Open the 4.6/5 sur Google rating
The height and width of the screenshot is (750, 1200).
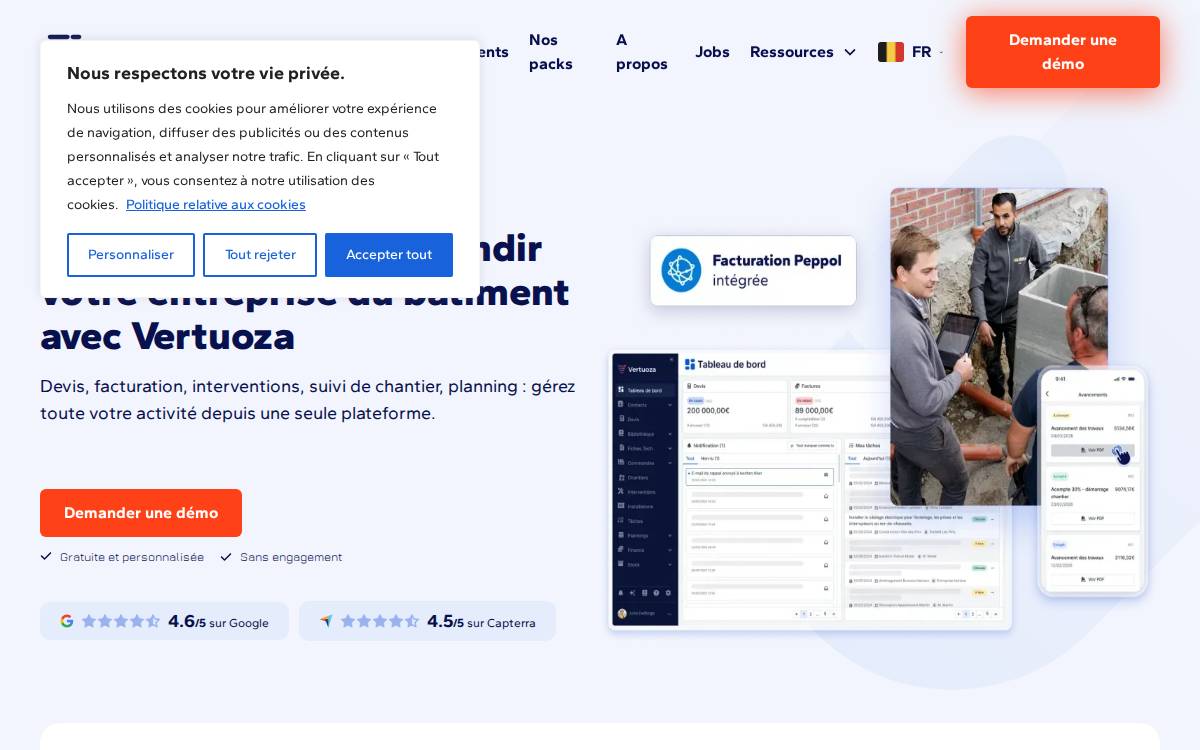click(164, 621)
